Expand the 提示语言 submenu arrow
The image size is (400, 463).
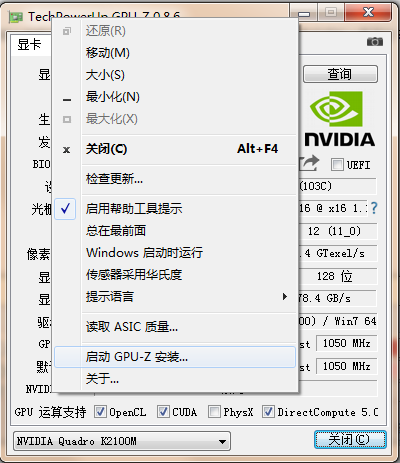tap(284, 296)
